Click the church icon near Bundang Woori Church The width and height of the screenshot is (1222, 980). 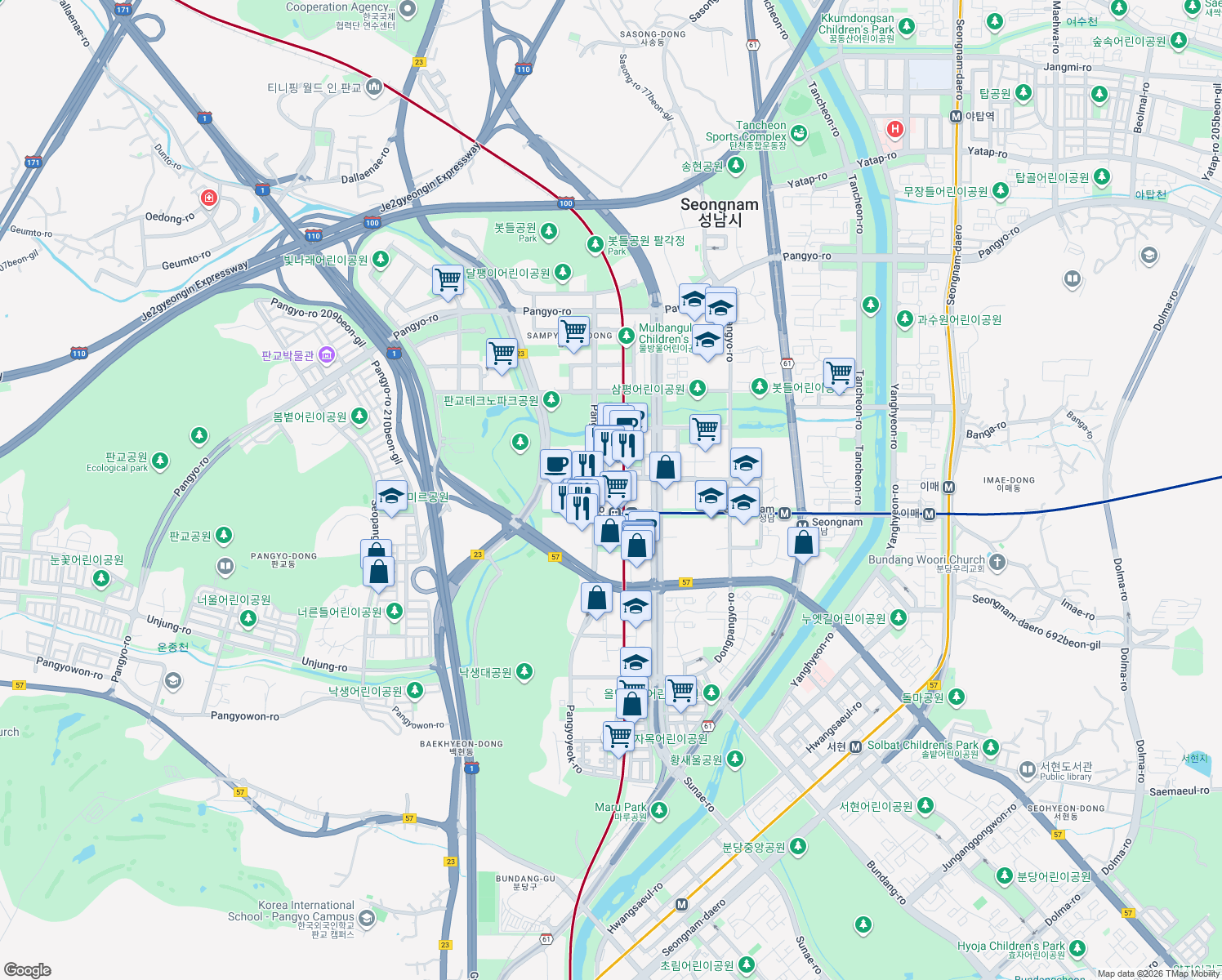click(x=998, y=560)
